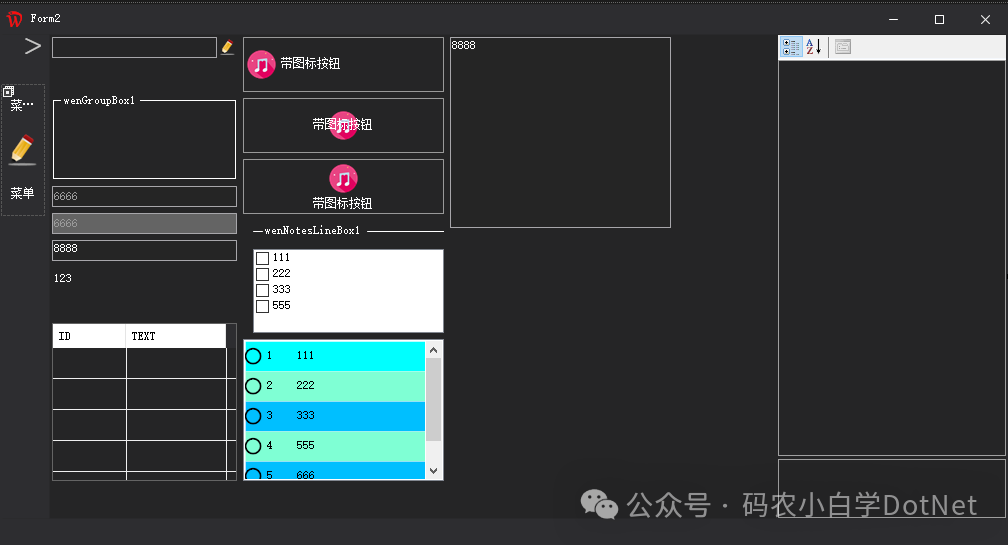Click the middle 带图标按钮 with overlapping icon
The width and height of the screenshot is (1008, 545).
pyautogui.click(x=343, y=125)
